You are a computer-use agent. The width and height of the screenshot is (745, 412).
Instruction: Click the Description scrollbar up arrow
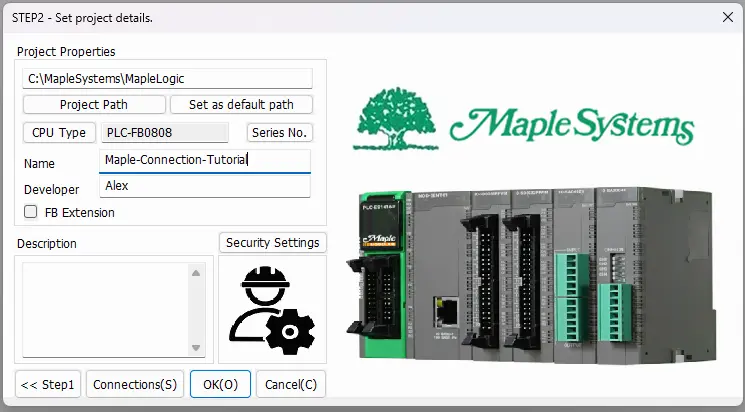[196, 273]
